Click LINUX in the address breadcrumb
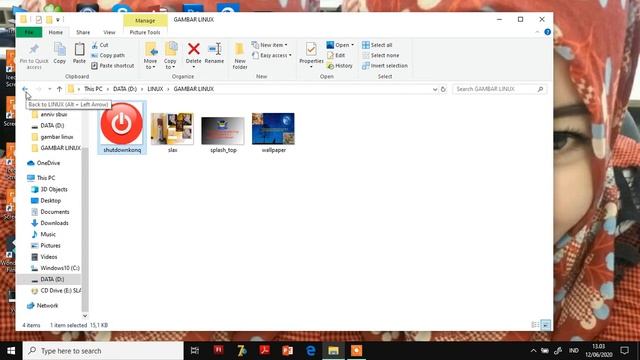The width and height of the screenshot is (640, 360). pyautogui.click(x=155, y=89)
